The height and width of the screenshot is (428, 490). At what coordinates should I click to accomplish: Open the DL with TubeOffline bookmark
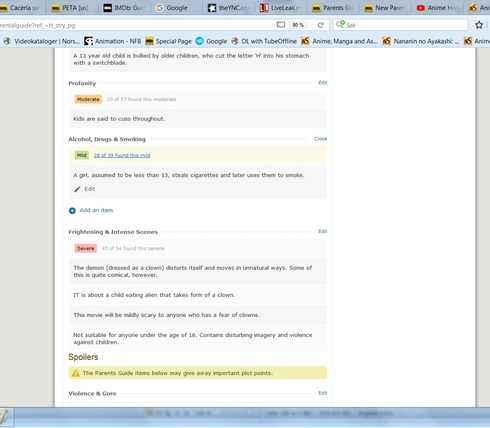[264, 41]
